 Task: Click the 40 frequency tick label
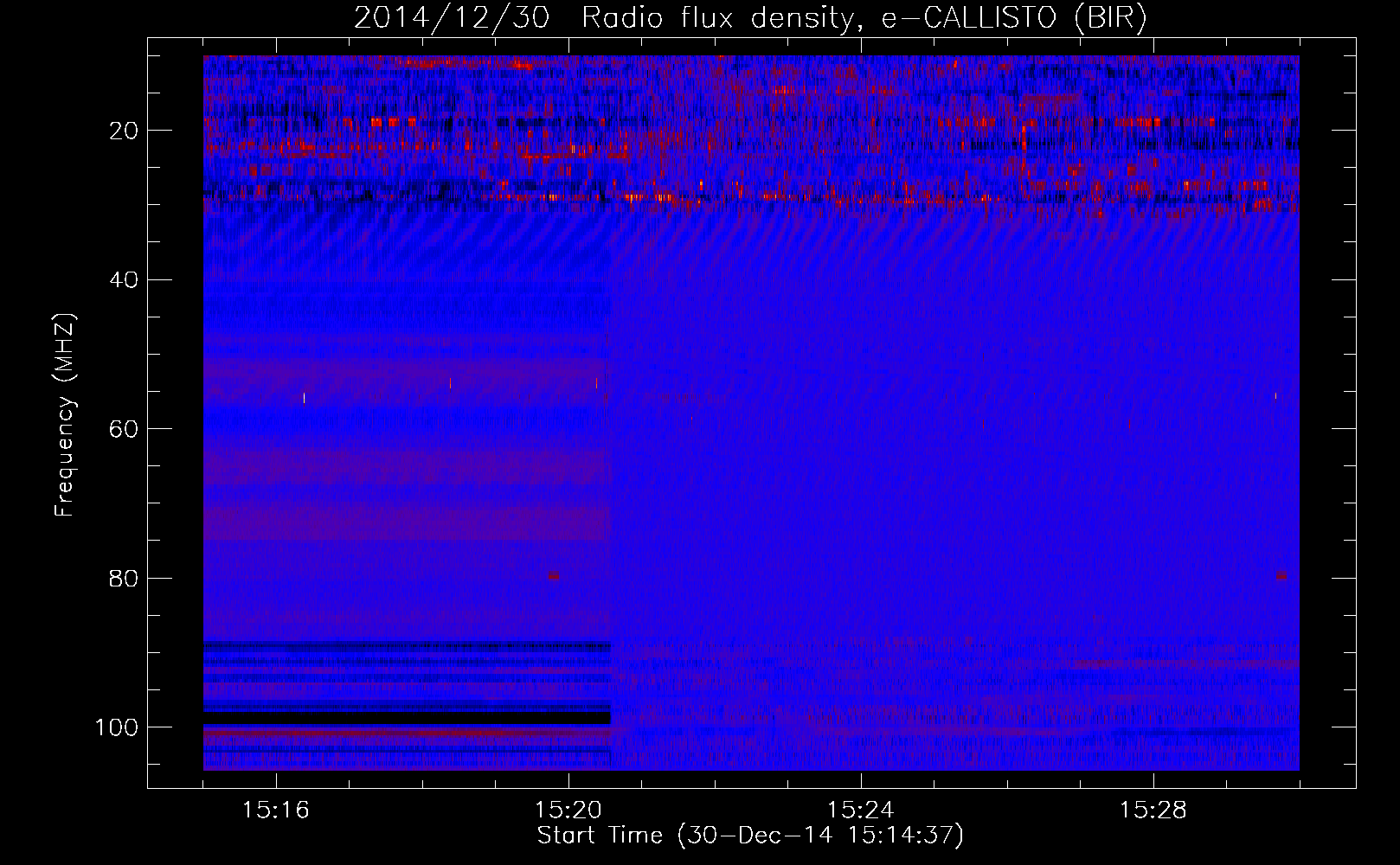pos(125,280)
